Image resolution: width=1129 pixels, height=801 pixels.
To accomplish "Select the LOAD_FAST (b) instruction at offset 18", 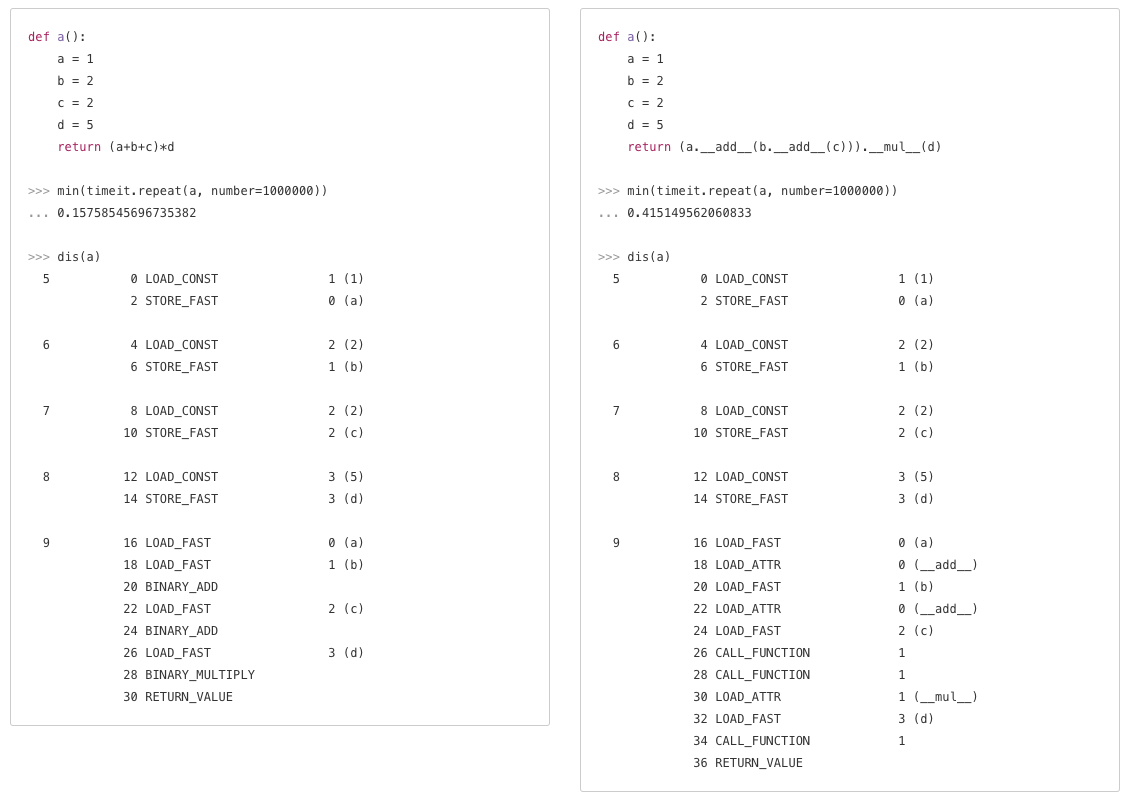I will click(x=243, y=565).
